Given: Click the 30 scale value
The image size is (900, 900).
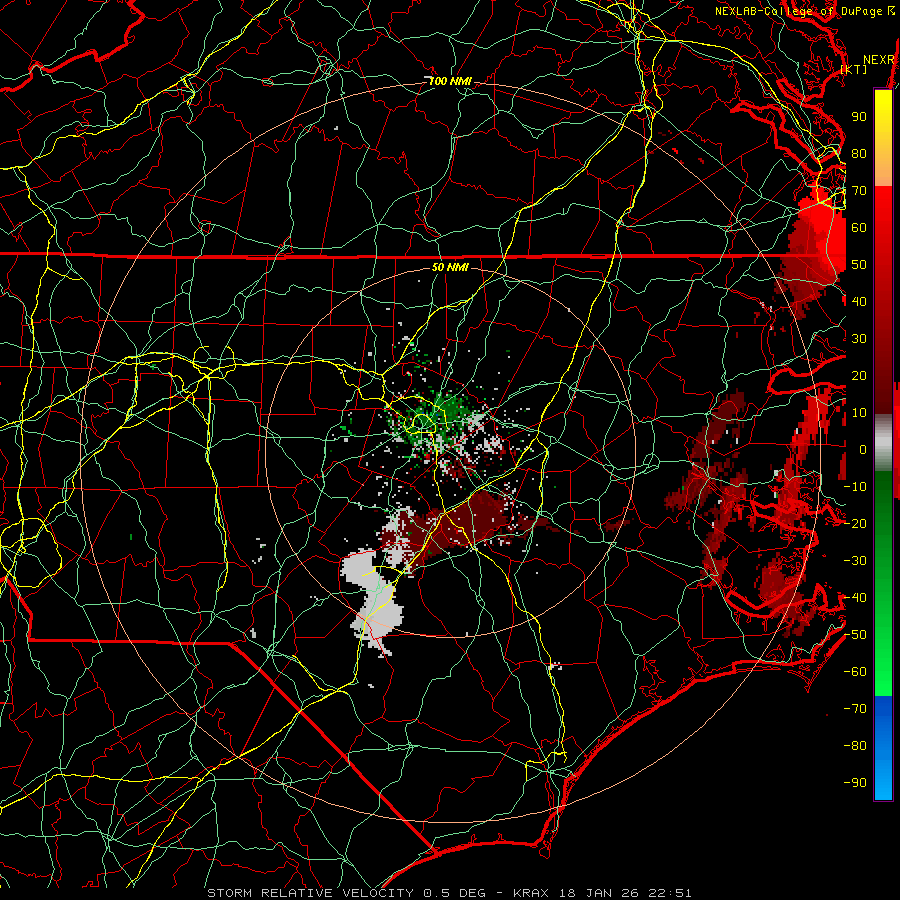Looking at the screenshot, I should tap(859, 339).
